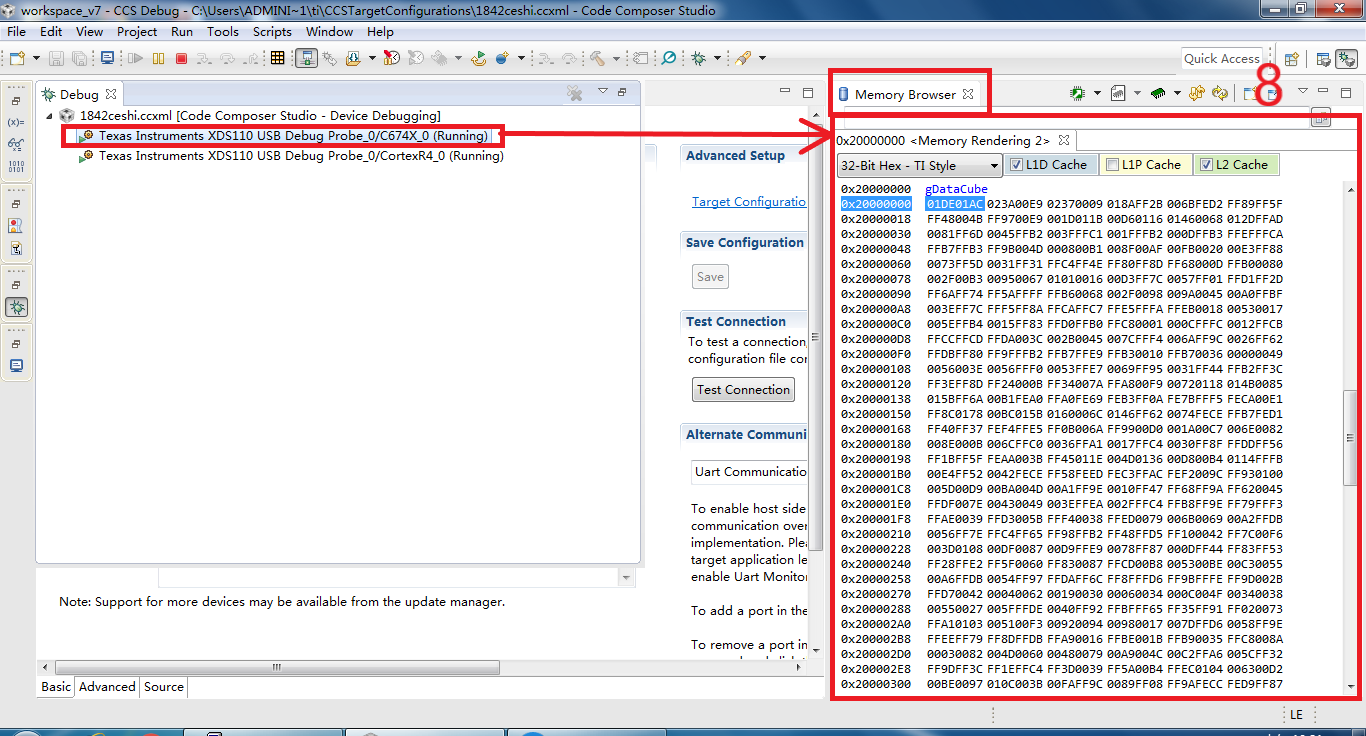Open the Run menu
The height and width of the screenshot is (736, 1366).
point(182,32)
